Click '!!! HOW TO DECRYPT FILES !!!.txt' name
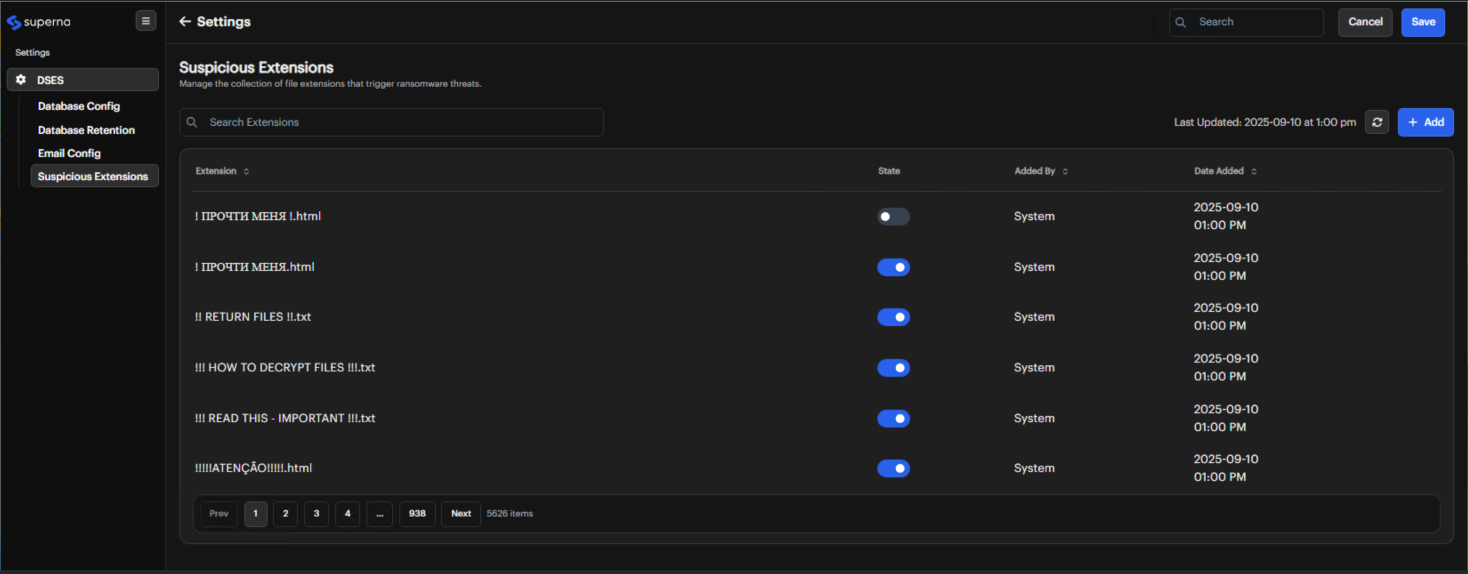1468x574 pixels. click(x=285, y=368)
